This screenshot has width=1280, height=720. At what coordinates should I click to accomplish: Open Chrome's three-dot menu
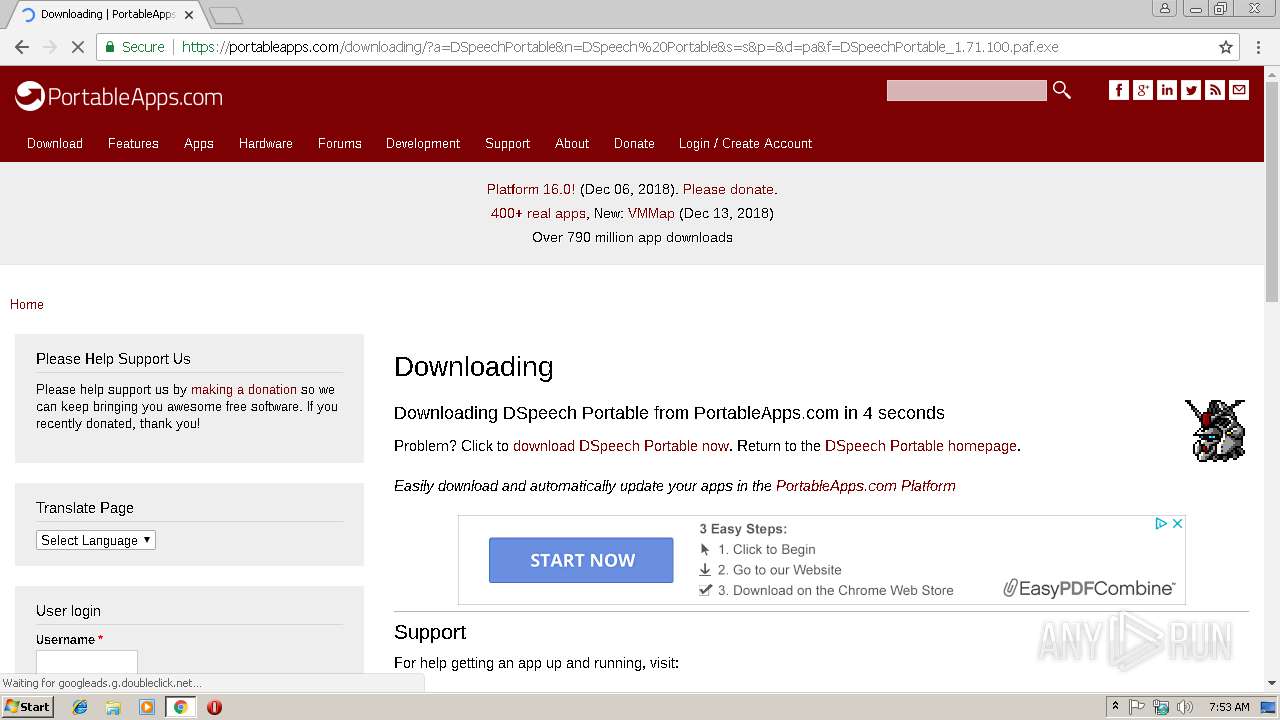click(x=1258, y=47)
